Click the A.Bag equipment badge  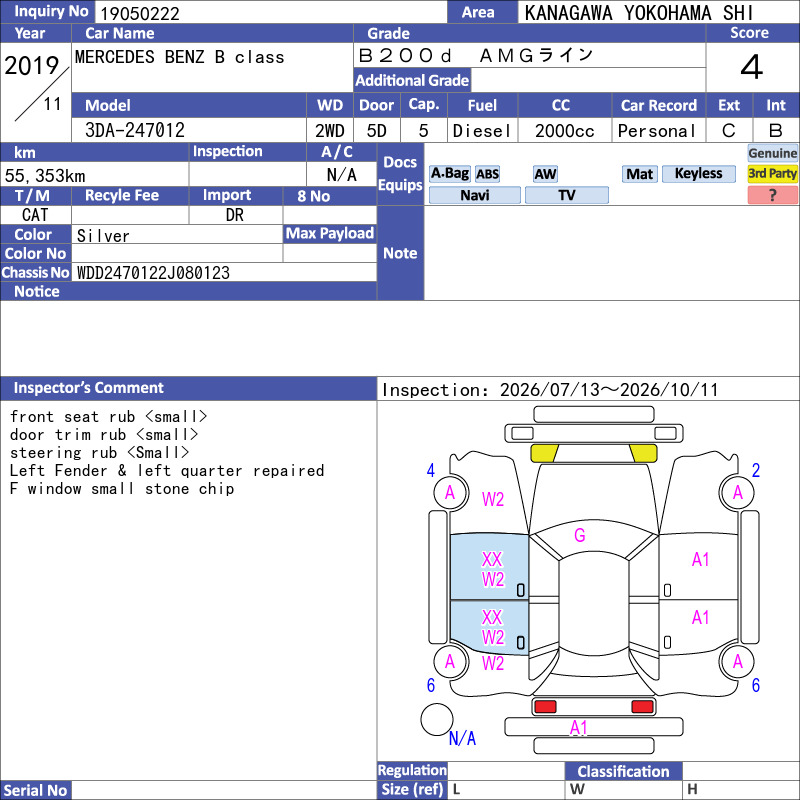point(449,173)
